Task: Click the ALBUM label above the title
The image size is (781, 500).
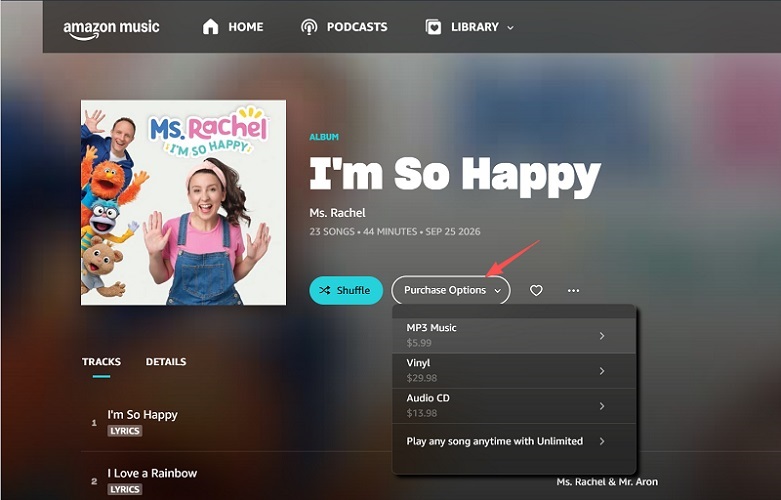Action: [324, 137]
